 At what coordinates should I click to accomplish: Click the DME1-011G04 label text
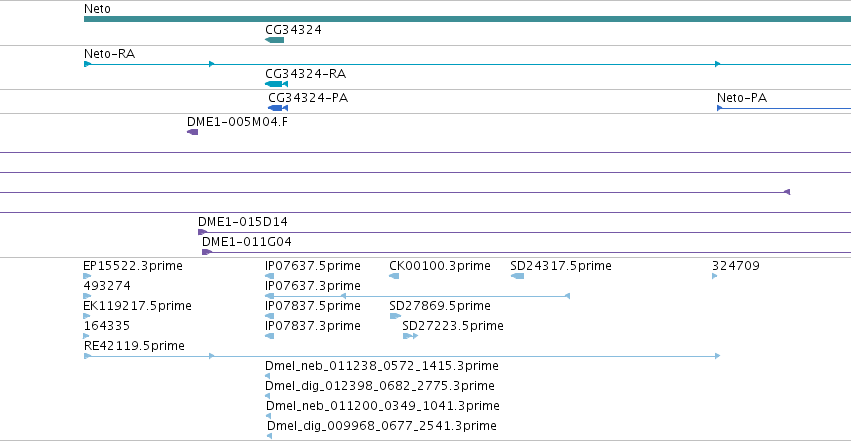point(246,241)
